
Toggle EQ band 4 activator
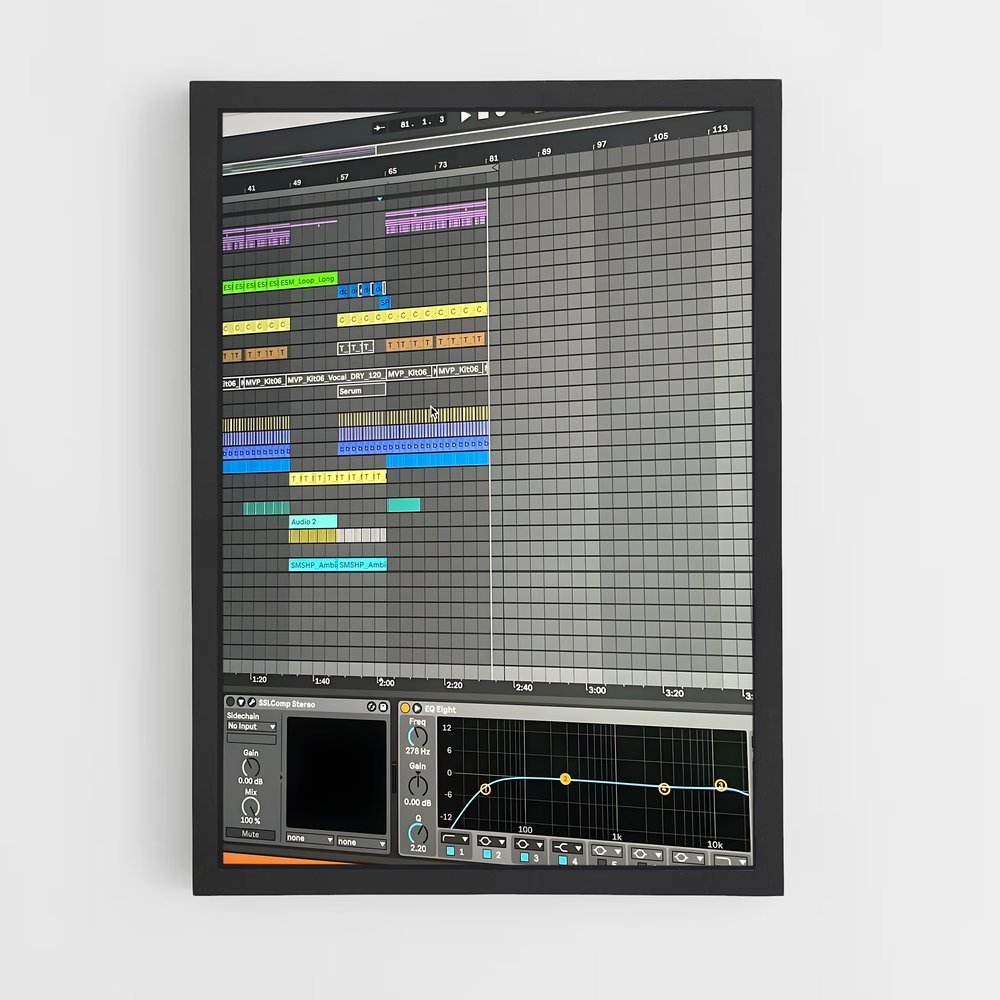pos(563,860)
